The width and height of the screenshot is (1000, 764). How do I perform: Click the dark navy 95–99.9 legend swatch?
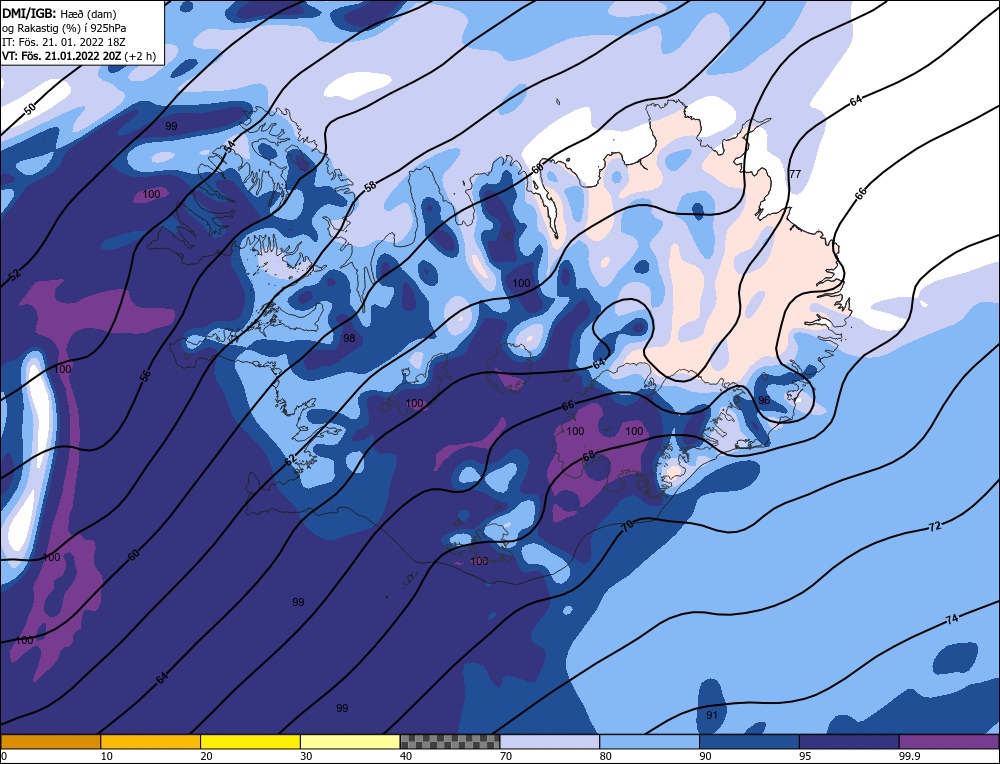tap(849, 741)
